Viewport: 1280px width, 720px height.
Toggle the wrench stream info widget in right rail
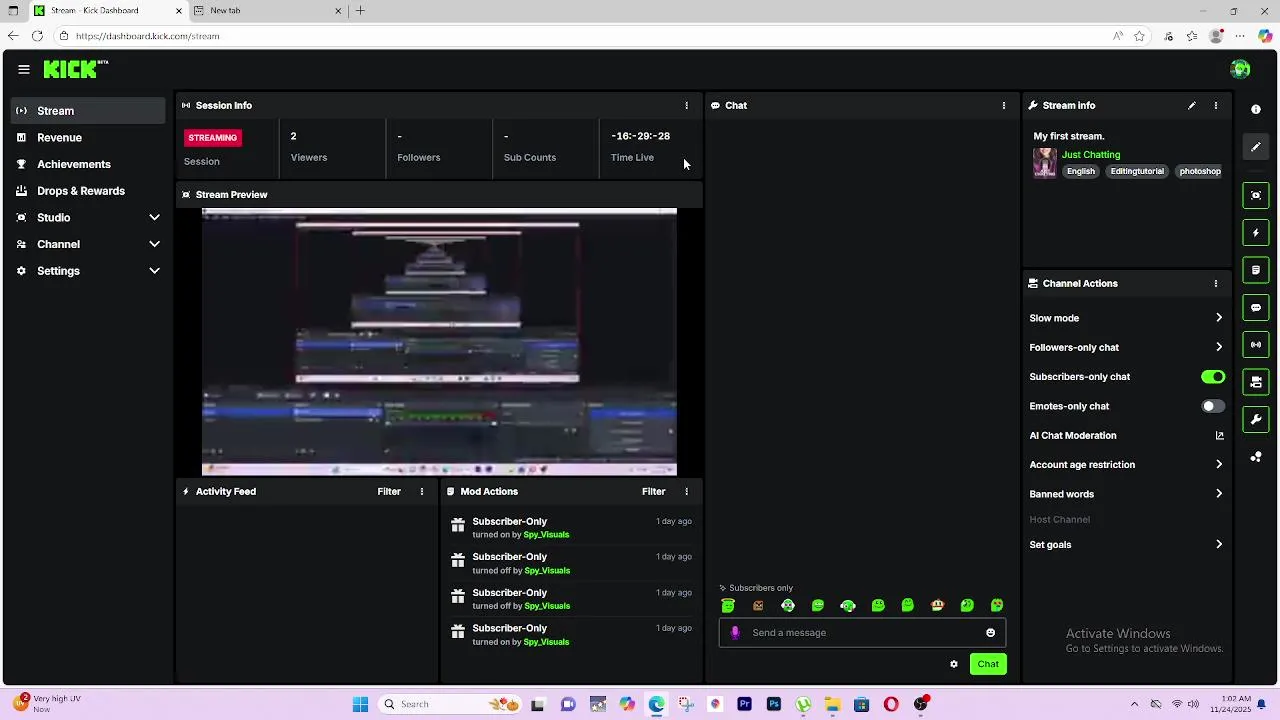click(1256, 419)
